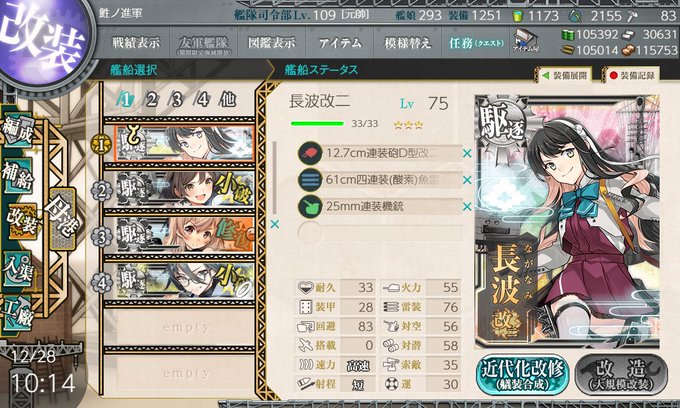Click the green HP bar 33/33
The height and width of the screenshot is (408, 680).
317,124
